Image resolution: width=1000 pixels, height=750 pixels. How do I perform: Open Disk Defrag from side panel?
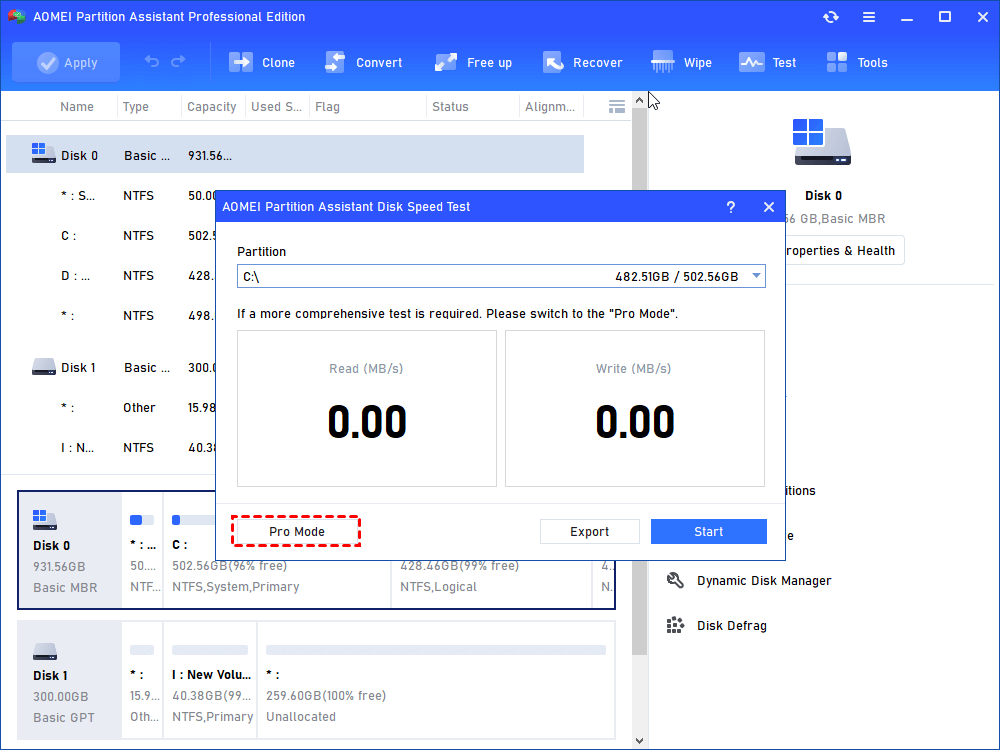[731, 626]
